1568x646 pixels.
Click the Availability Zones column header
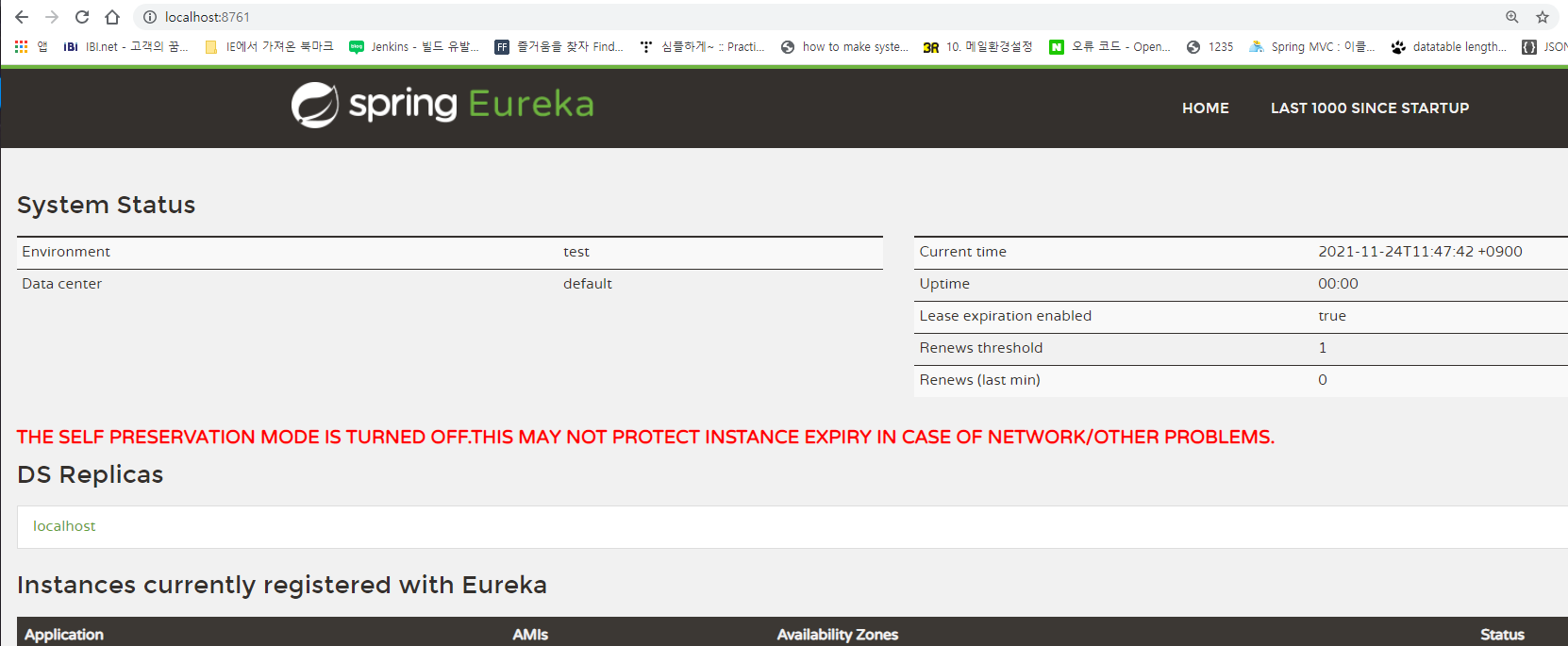click(x=838, y=635)
